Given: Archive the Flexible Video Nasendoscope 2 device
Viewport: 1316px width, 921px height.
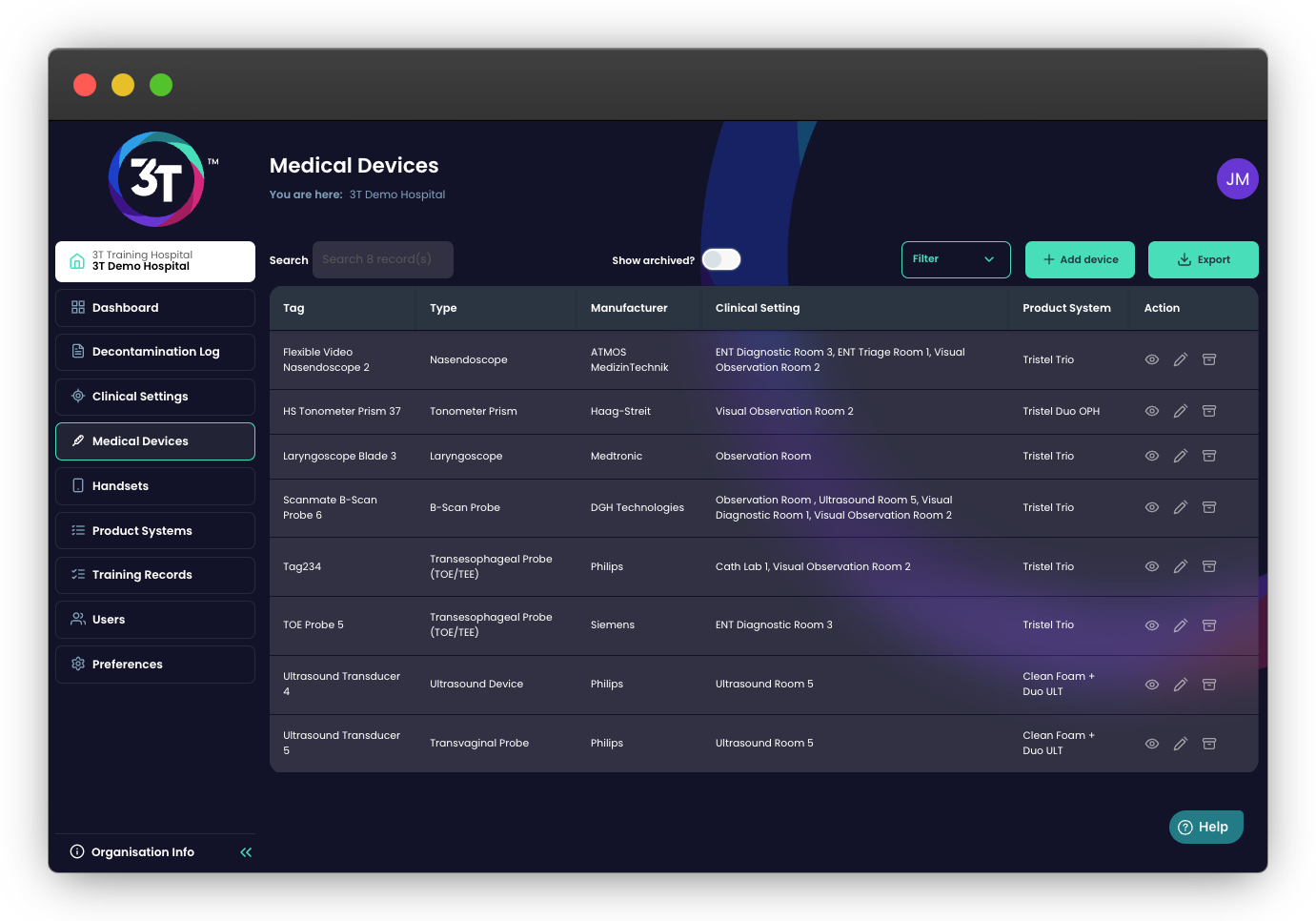Looking at the screenshot, I should [x=1209, y=359].
